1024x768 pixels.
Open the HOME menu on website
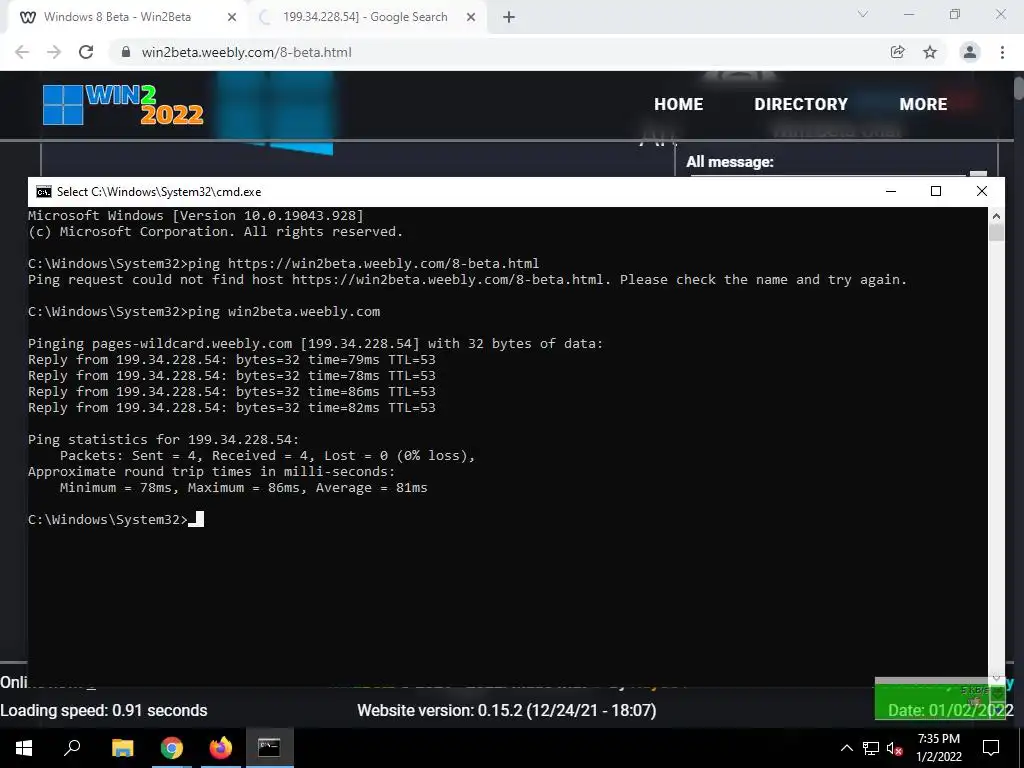679,104
